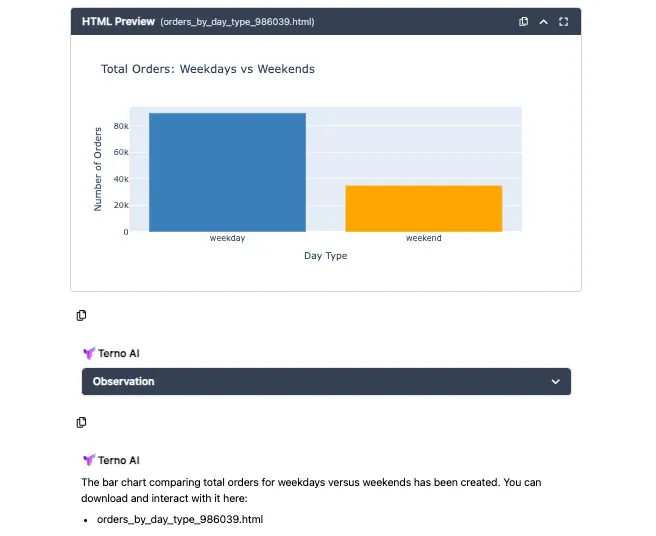Click the Terno AI logo above Observation

(x=89, y=353)
